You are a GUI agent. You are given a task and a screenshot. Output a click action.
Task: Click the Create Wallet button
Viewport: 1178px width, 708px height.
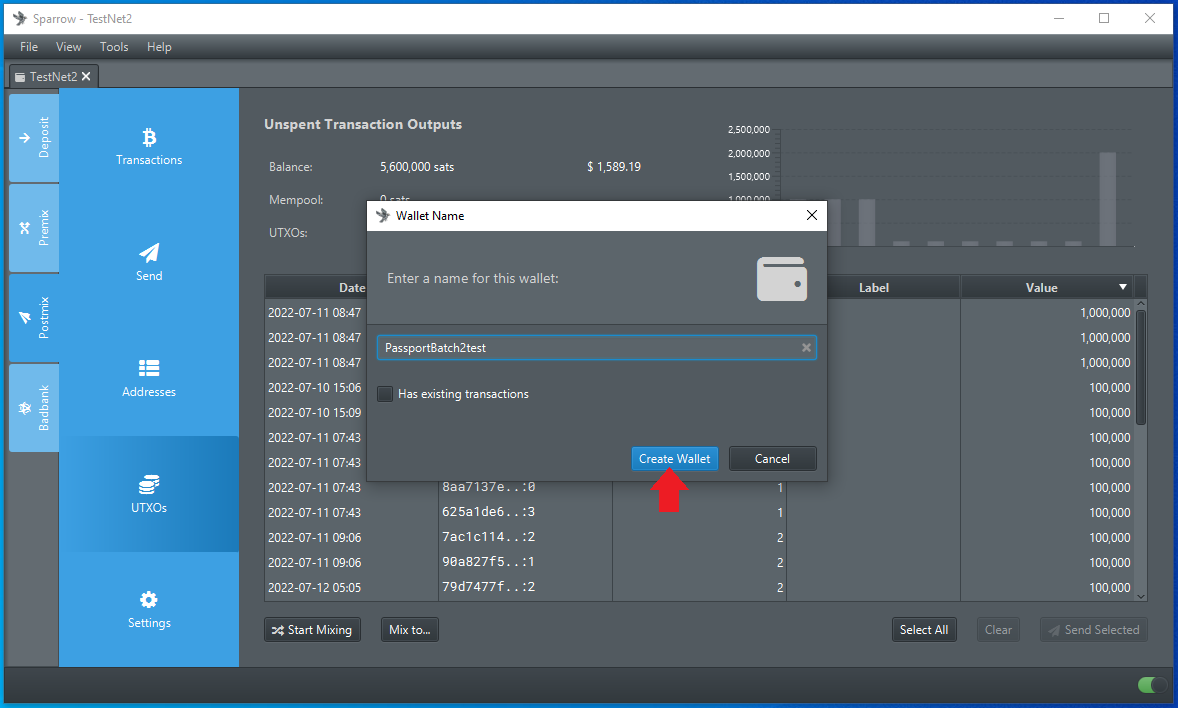point(675,458)
